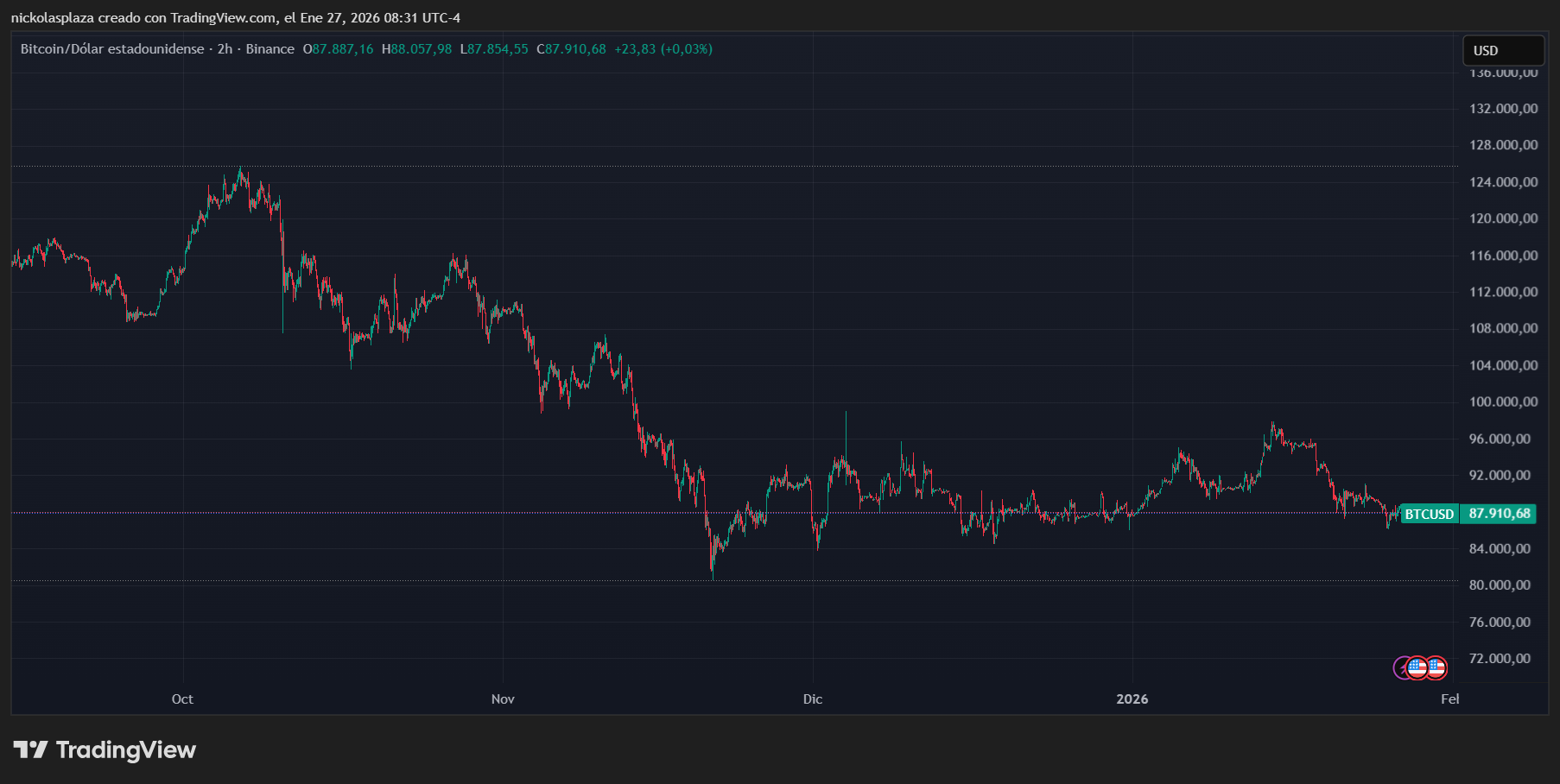Image resolution: width=1560 pixels, height=784 pixels.
Task: Click the rightmost US flag event icon
Action: 1436,667
